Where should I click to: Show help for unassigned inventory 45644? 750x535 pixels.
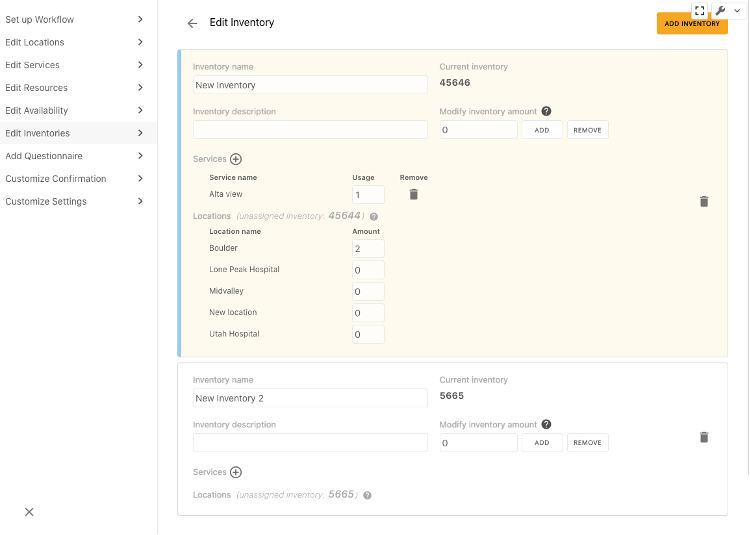[374, 217]
